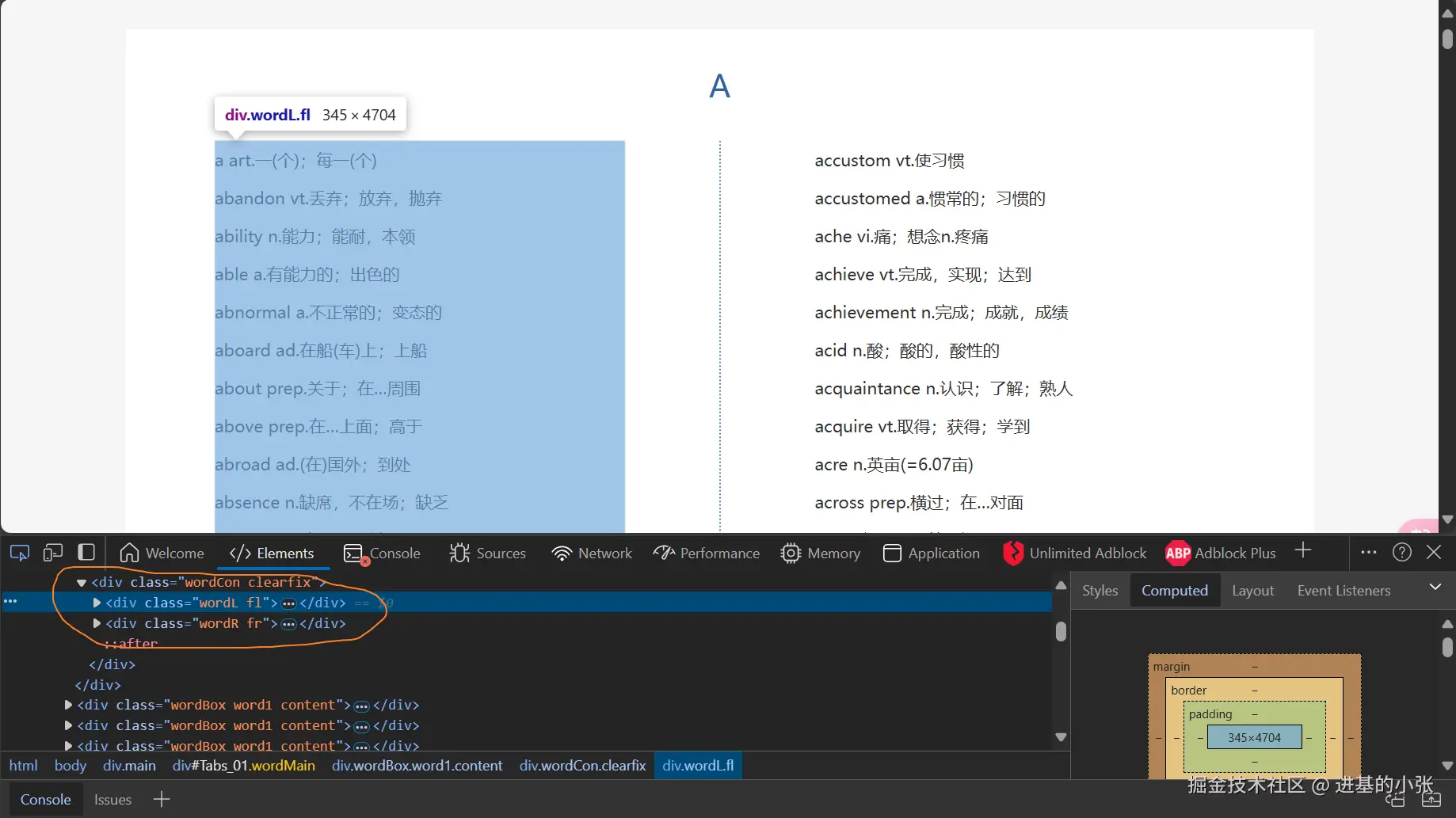
Task: Select the div.wordCon.clearfix breadcrumb
Action: 583,766
